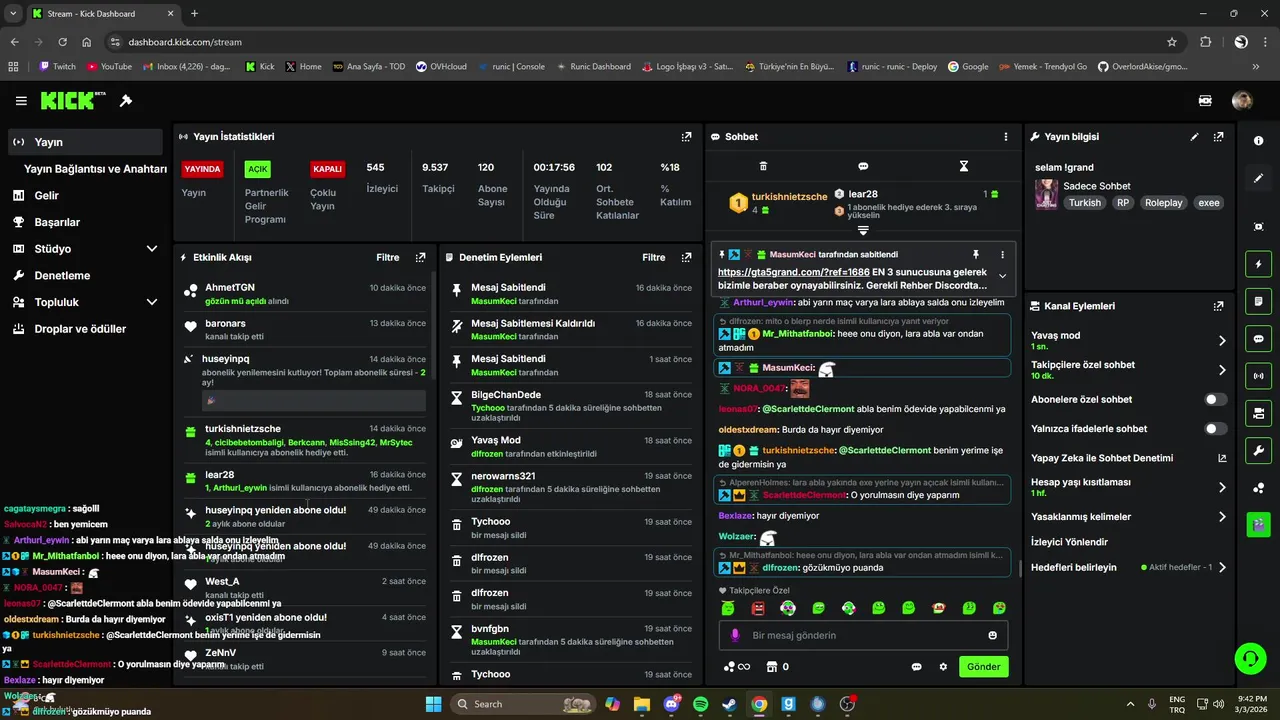The width and height of the screenshot is (1280, 720).
Task: Click the Bir mesaj gönderin input field
Action: click(863, 635)
